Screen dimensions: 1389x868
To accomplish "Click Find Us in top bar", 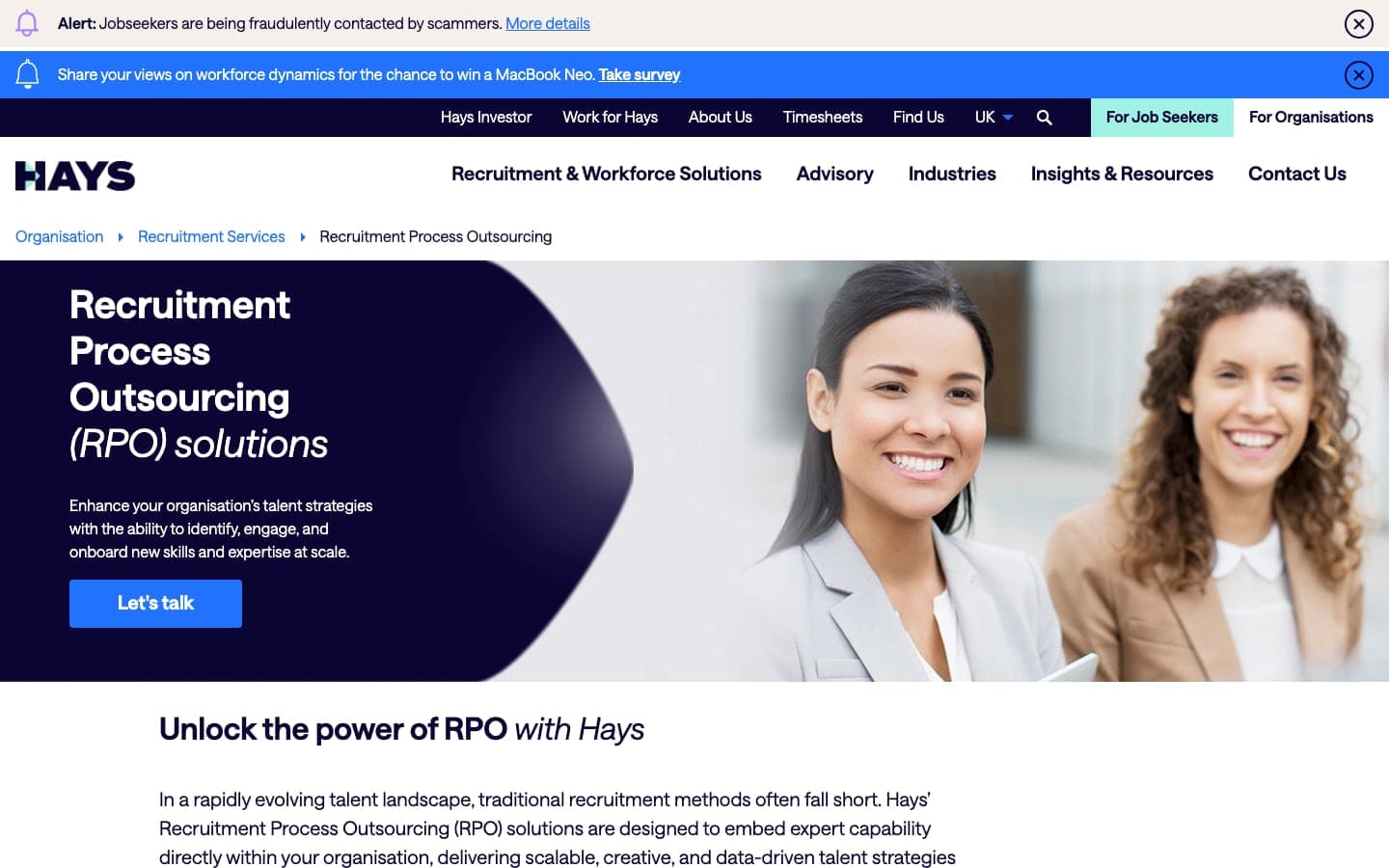I will pos(918,117).
